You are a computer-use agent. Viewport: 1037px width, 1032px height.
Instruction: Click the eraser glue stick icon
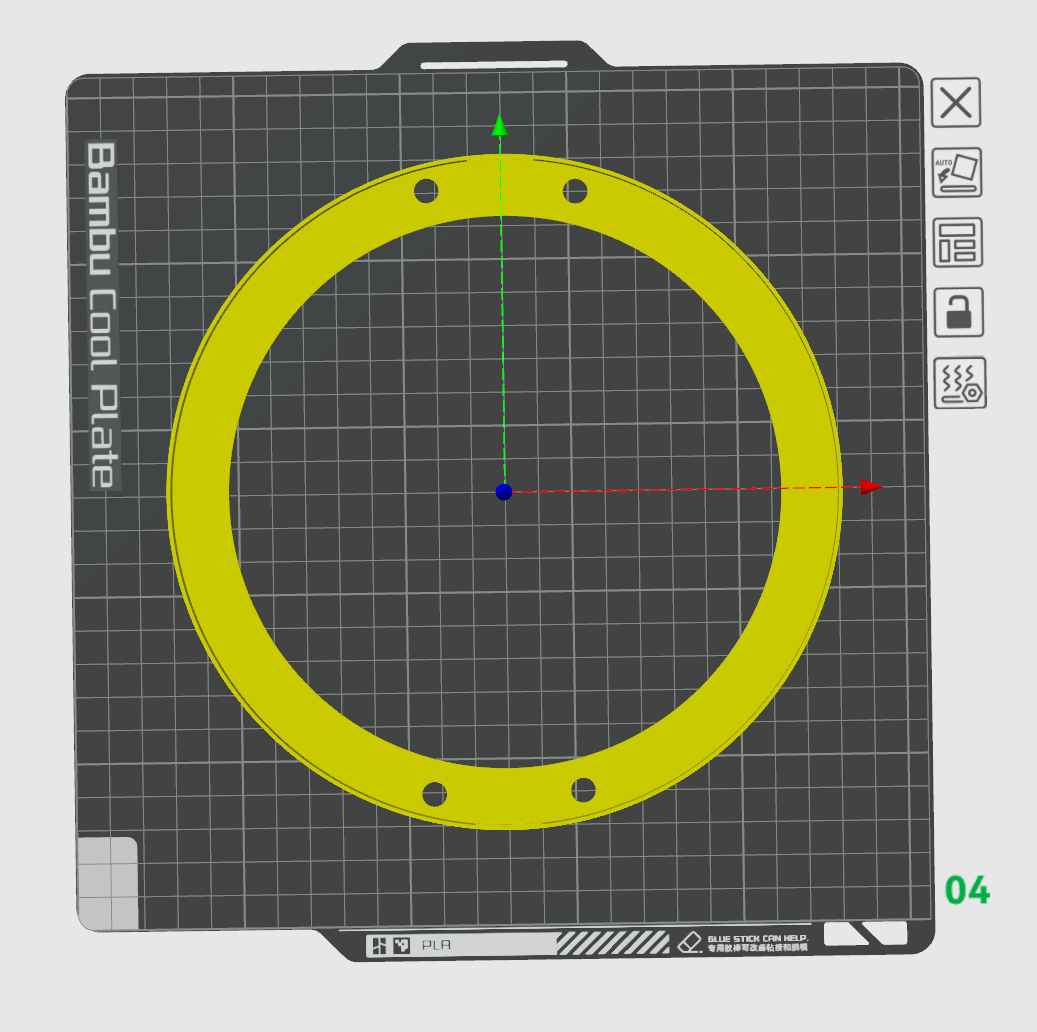(x=690, y=942)
